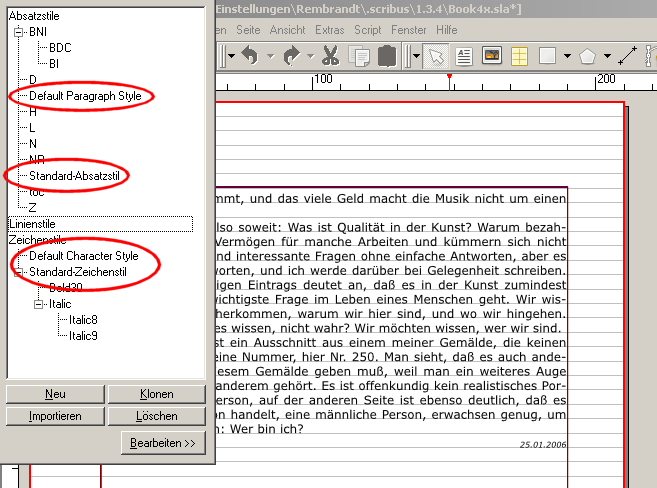Choose the Insert Text Frame tool

464,56
